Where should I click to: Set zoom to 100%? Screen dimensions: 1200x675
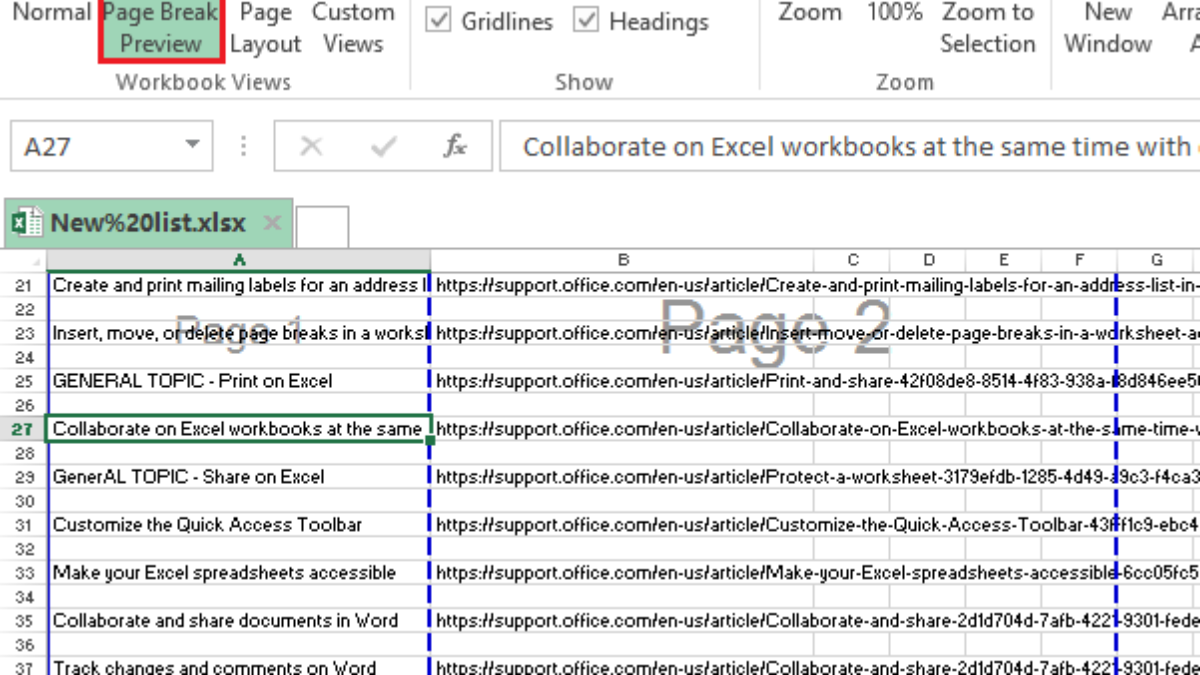coord(894,14)
